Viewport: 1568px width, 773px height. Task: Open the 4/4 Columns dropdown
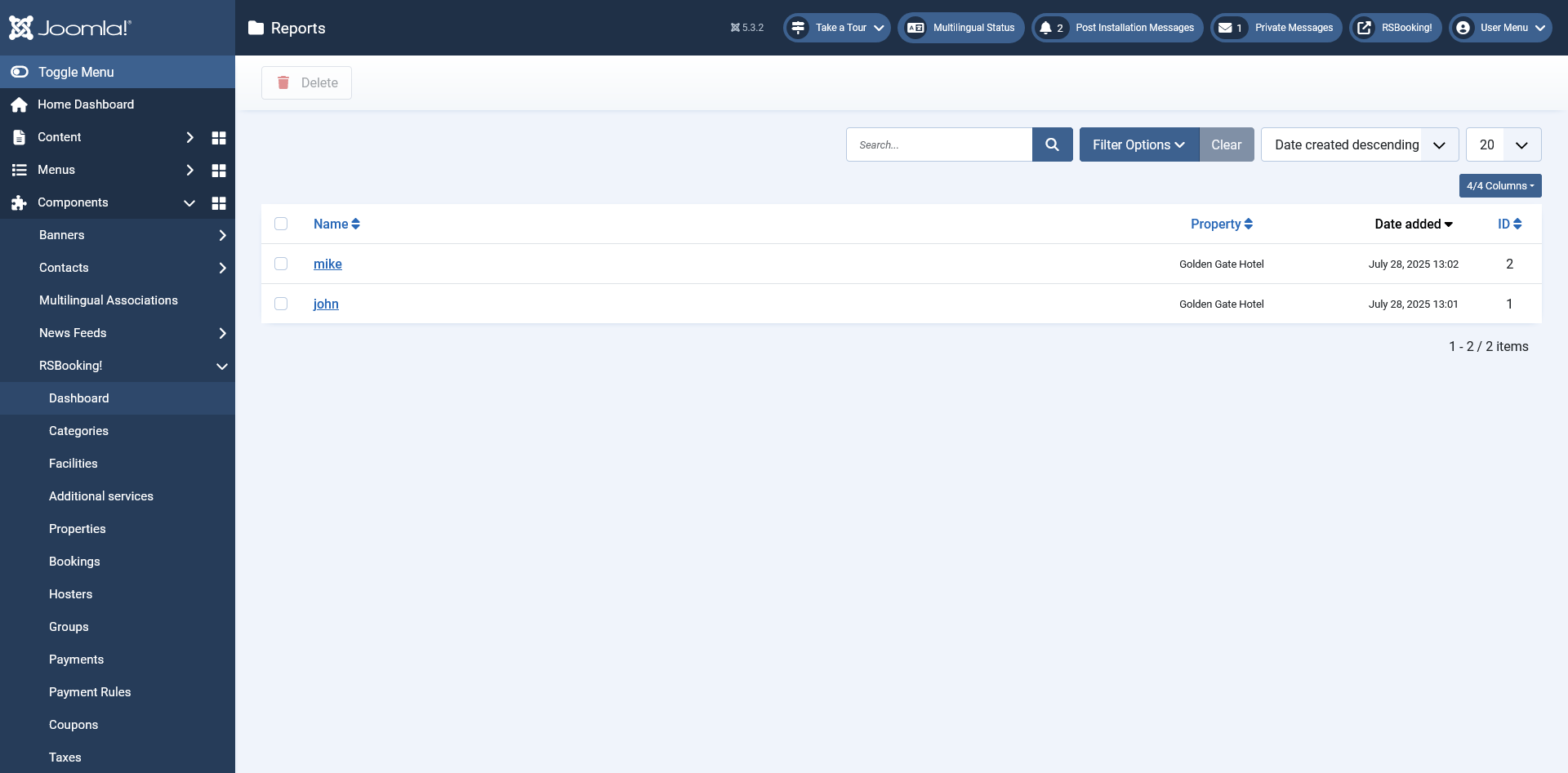[x=1500, y=185]
